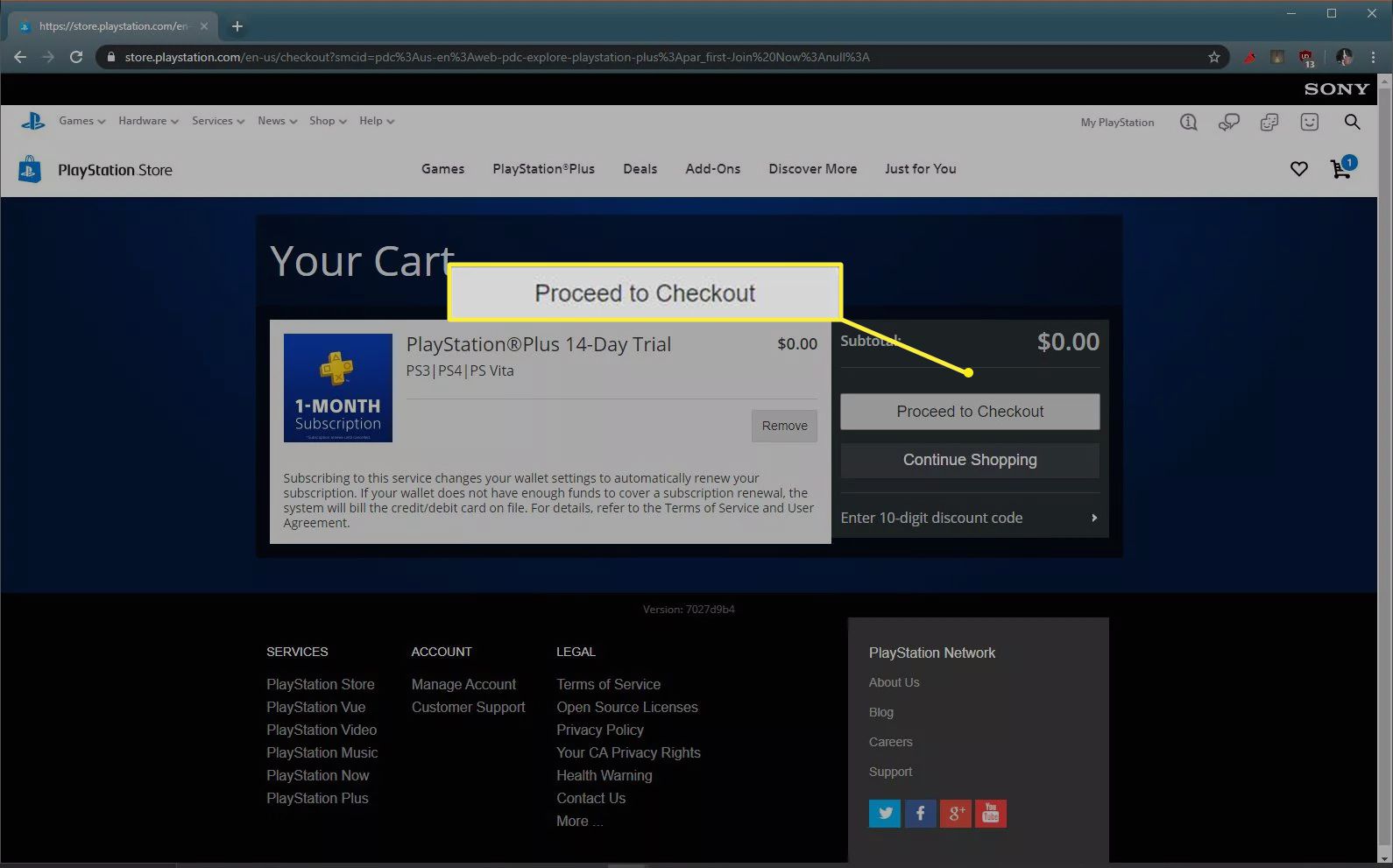
Task: Open About Us under PlayStation Network
Action: [x=894, y=682]
